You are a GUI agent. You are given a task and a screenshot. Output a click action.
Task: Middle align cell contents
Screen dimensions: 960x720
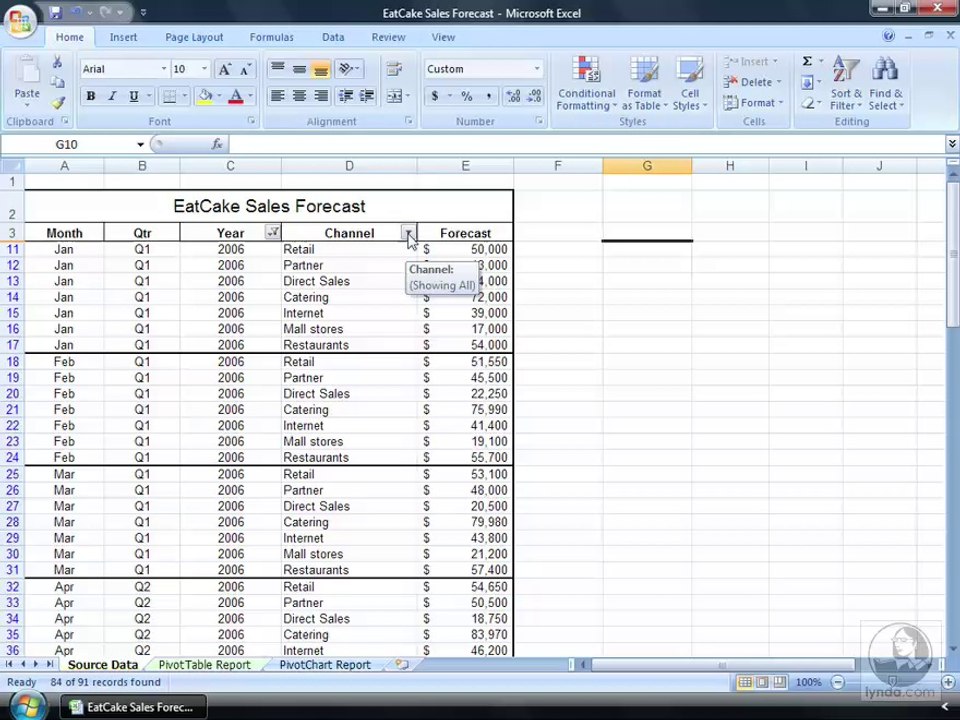tap(299, 69)
